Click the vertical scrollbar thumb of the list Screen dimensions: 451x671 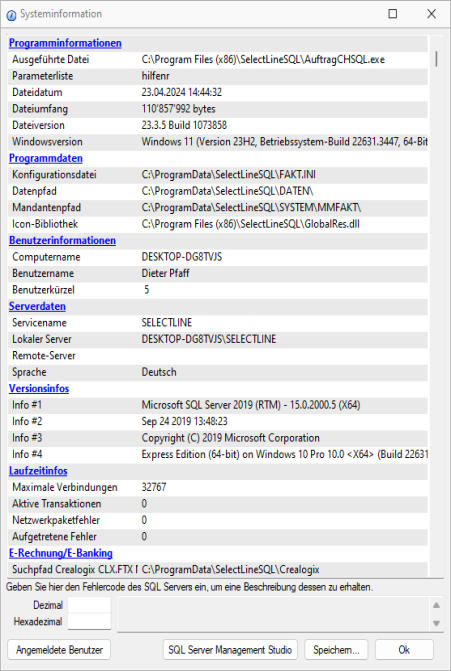coord(436,59)
